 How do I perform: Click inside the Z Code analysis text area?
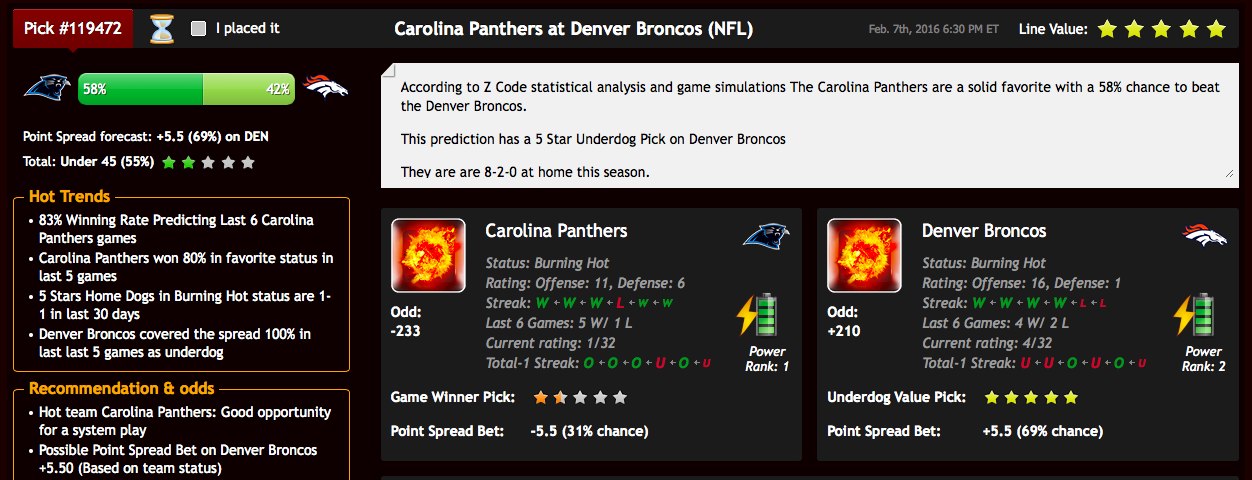[810, 125]
